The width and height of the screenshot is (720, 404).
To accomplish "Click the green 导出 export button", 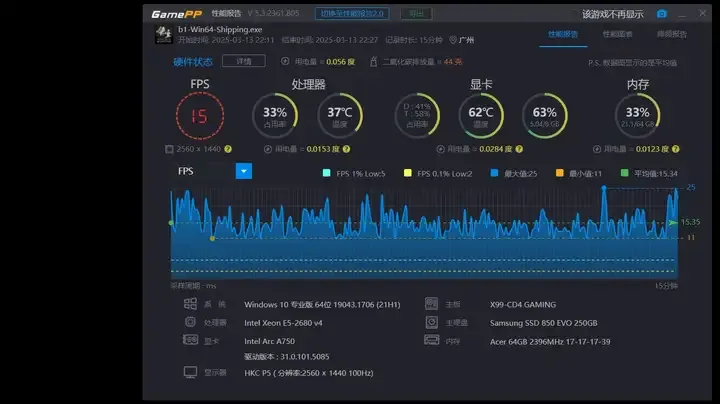I will (416, 13).
